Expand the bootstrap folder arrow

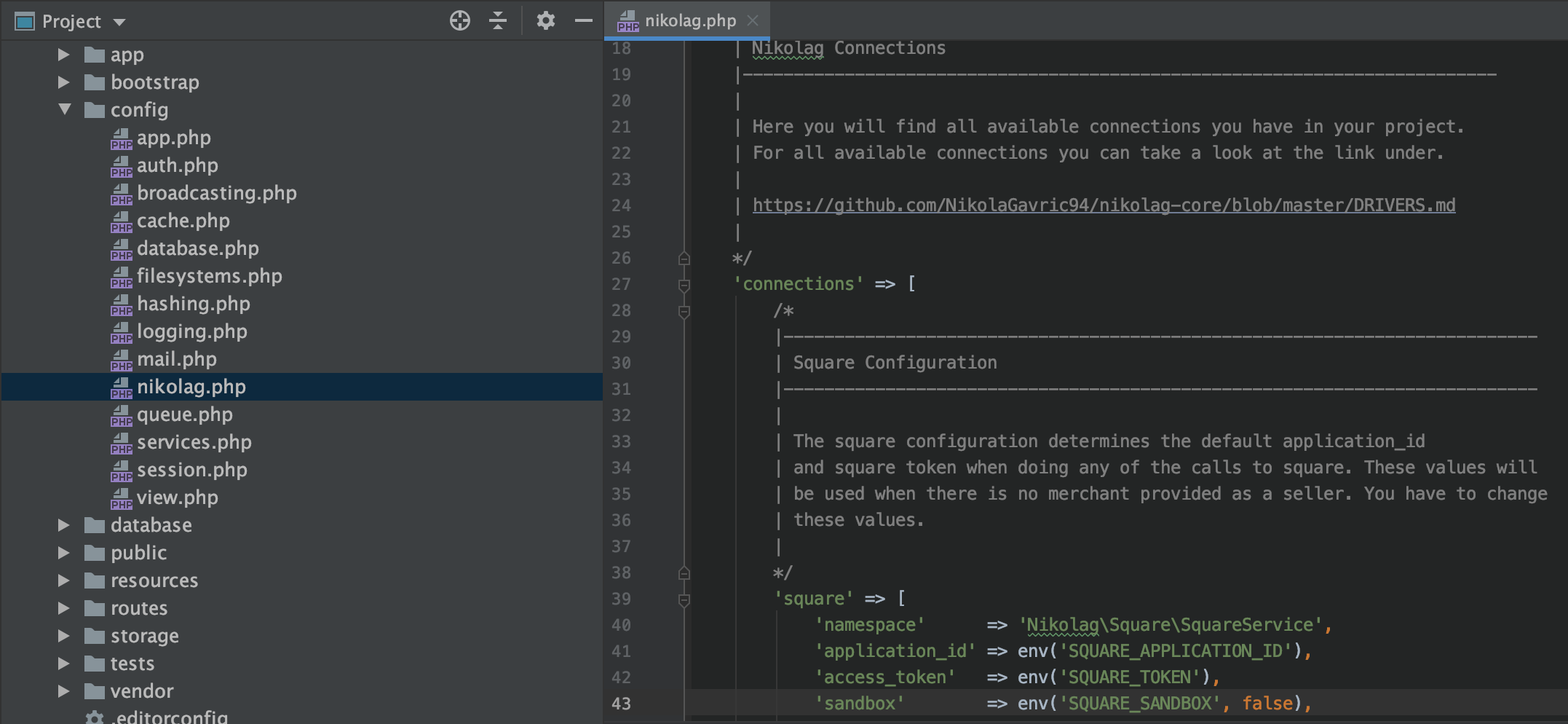(x=64, y=82)
